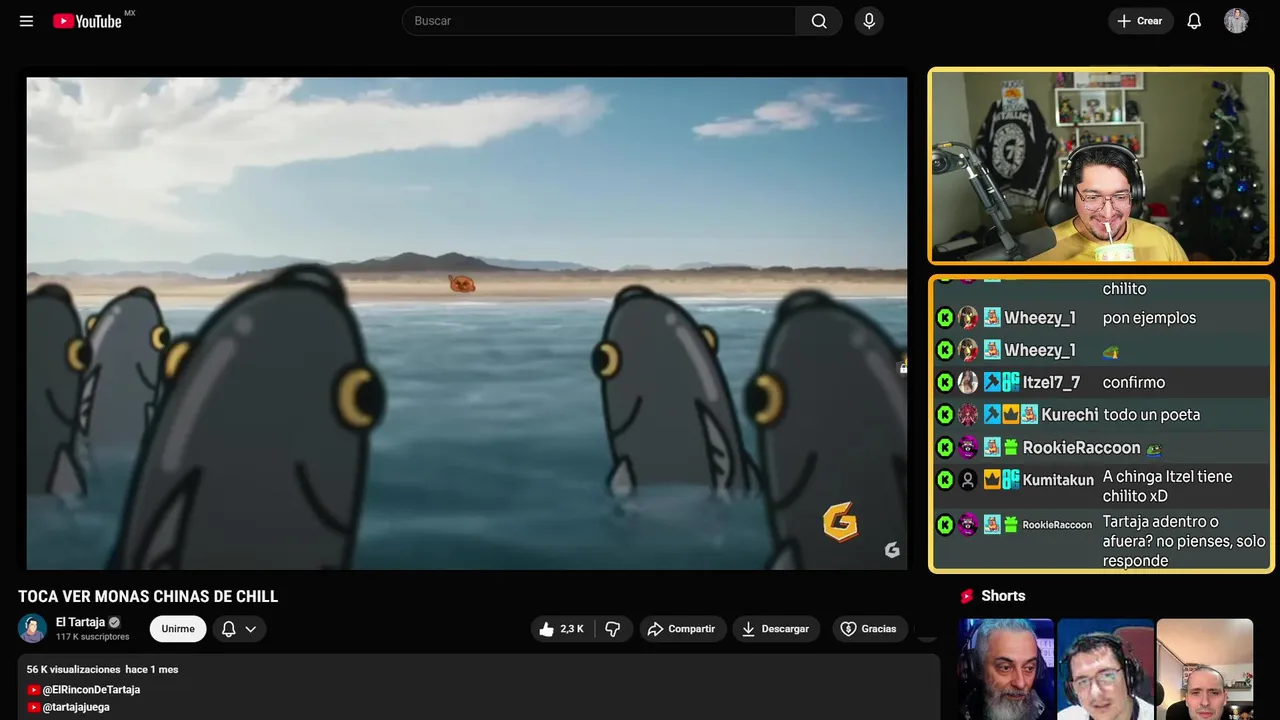Click the video title text

[x=148, y=597]
